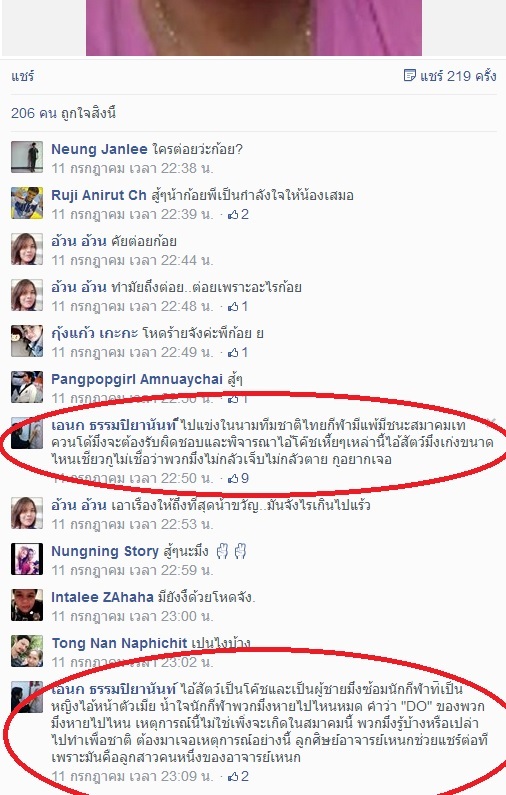Open Ruji Anirut Ch avatar thumbnail
This screenshot has height=795, width=506.
coord(27,203)
